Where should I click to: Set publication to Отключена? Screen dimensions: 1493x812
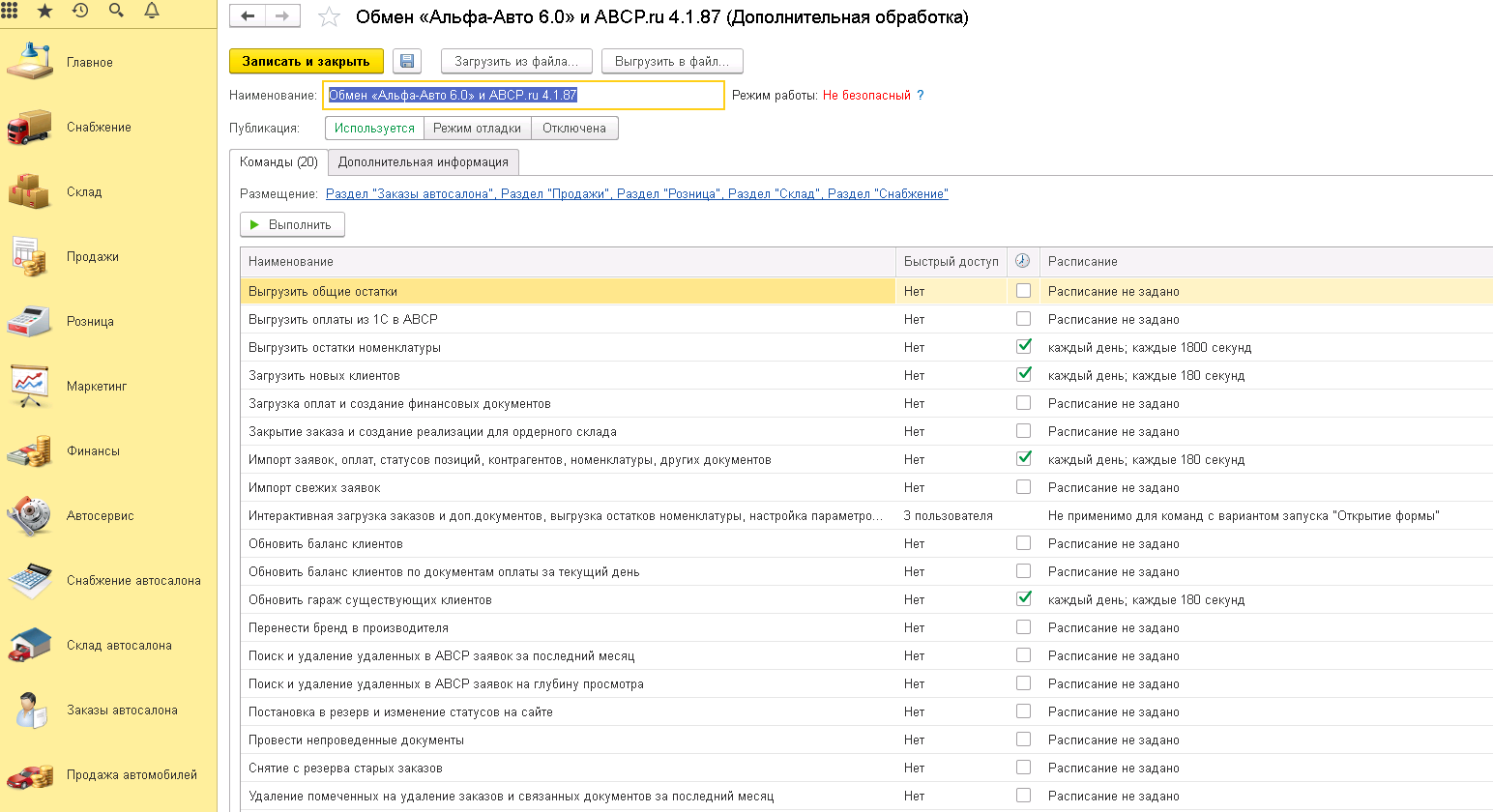coord(574,129)
